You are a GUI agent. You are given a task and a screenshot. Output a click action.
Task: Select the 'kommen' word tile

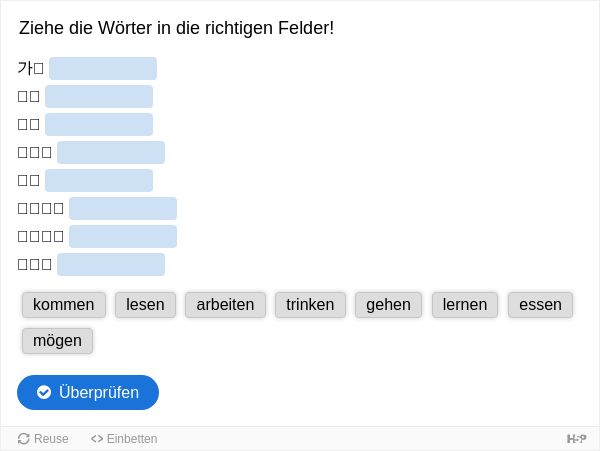pyautogui.click(x=64, y=305)
